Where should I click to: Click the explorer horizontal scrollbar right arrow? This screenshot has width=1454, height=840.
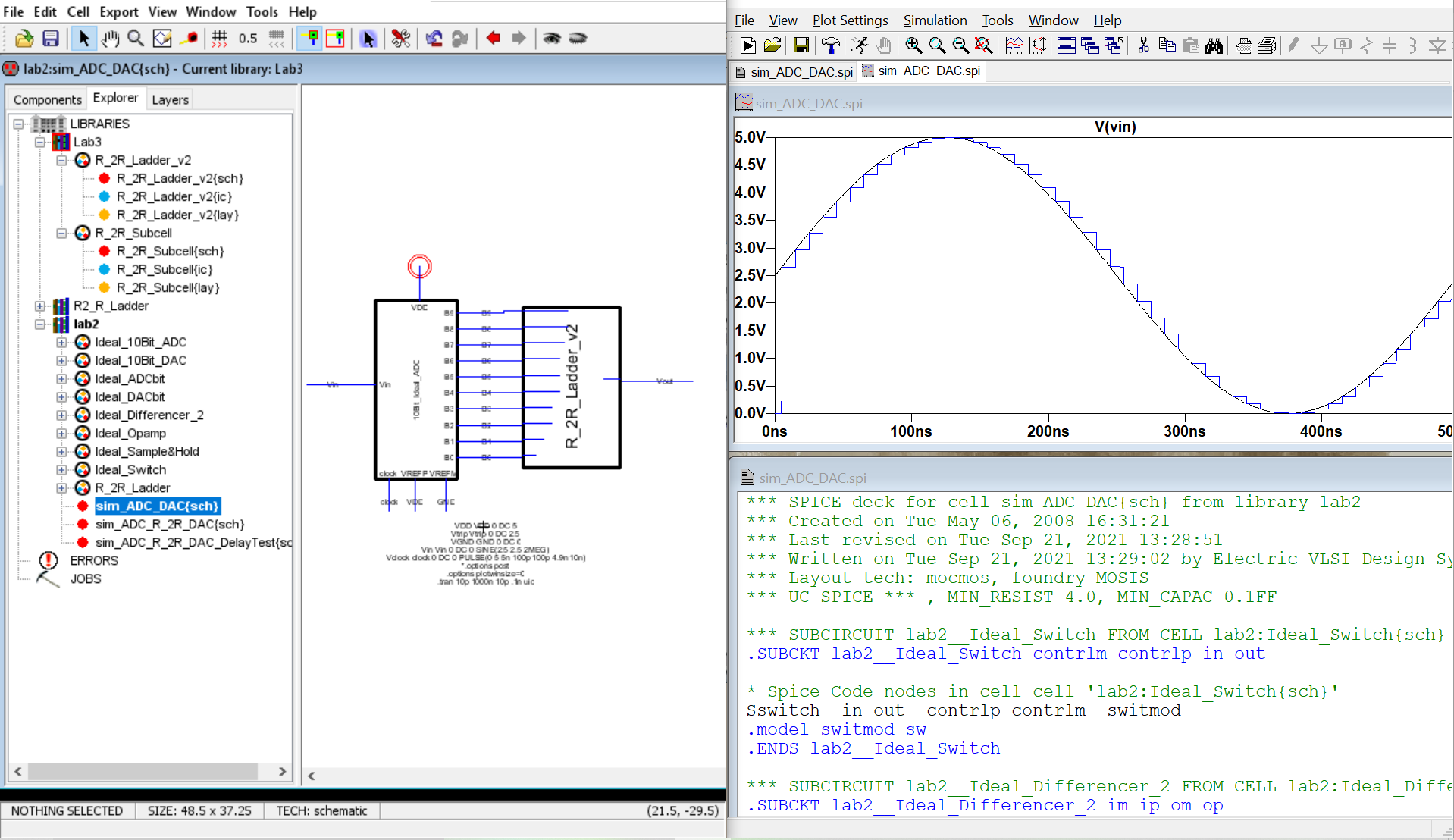(x=282, y=771)
